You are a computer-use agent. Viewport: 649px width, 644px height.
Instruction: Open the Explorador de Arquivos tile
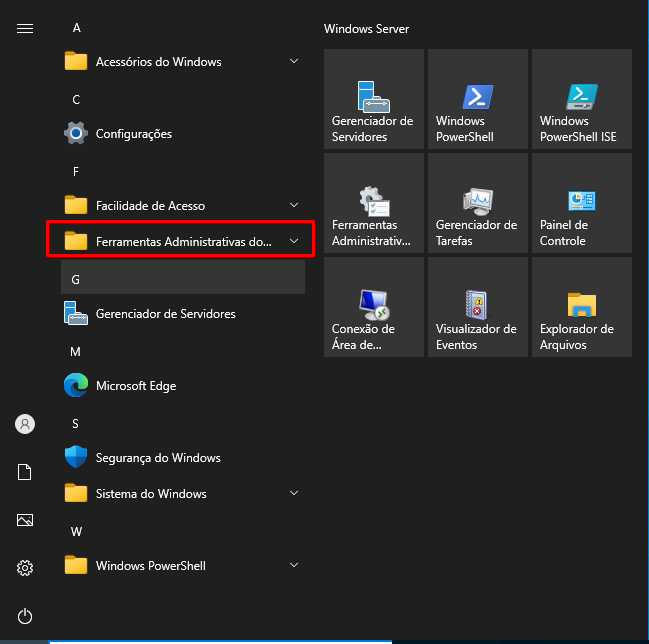(582, 307)
